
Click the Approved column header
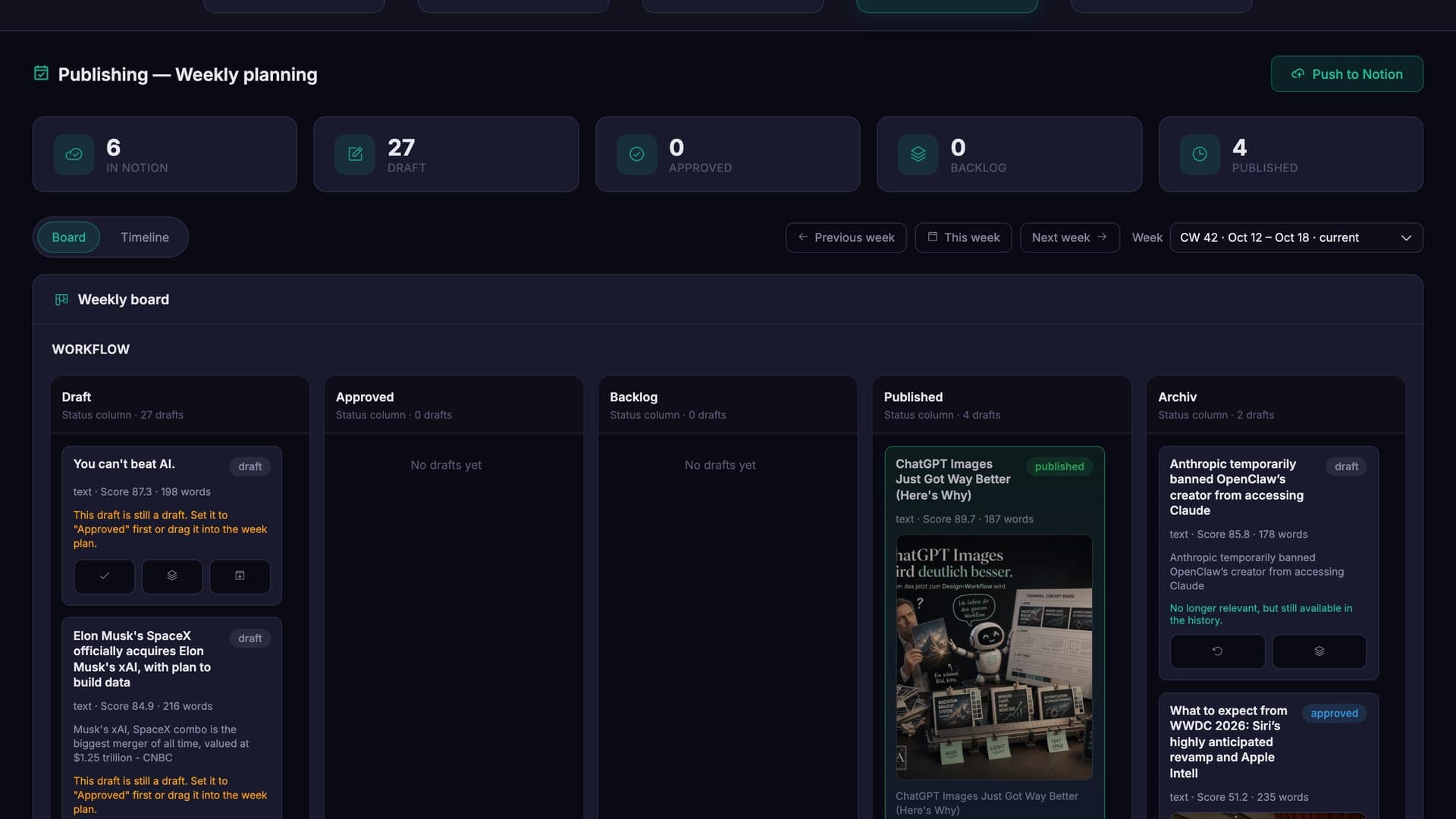[453, 405]
